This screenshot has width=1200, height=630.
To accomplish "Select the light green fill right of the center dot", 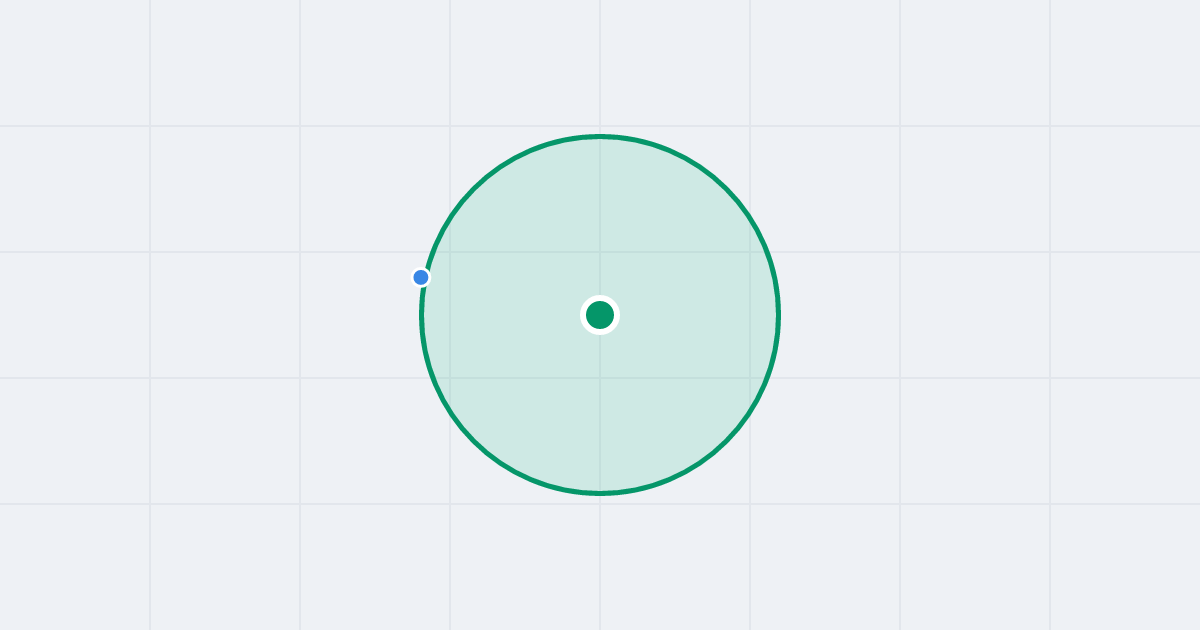I will pyautogui.click(x=690, y=315).
